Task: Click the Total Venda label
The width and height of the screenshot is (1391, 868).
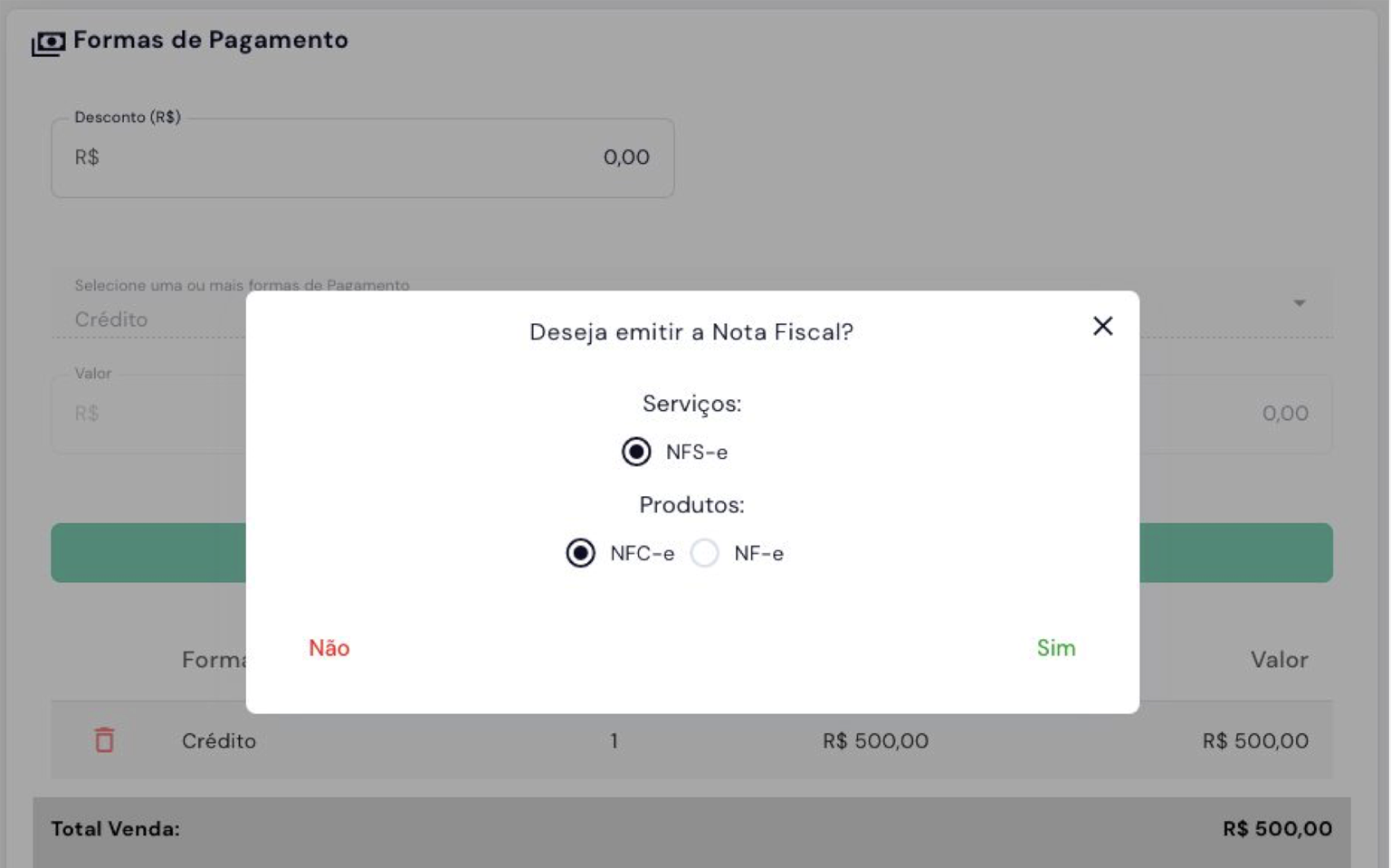Action: [x=115, y=828]
